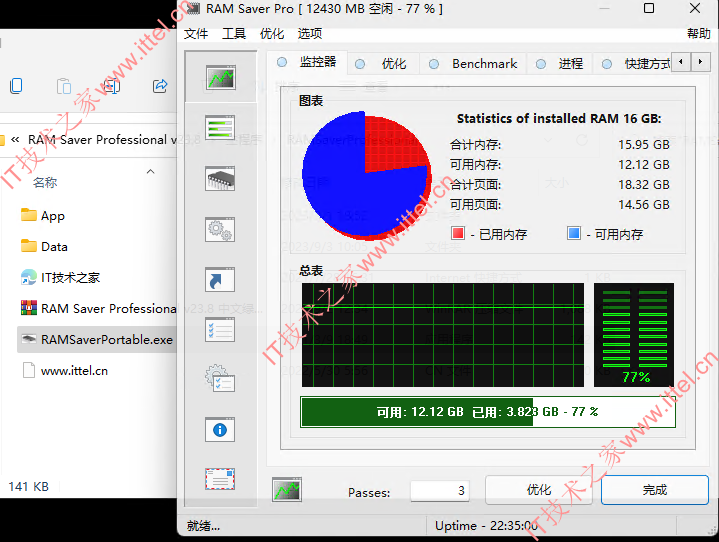Click the 合计页面 18.32 GB value
The width and height of the screenshot is (719, 542).
coord(644,184)
